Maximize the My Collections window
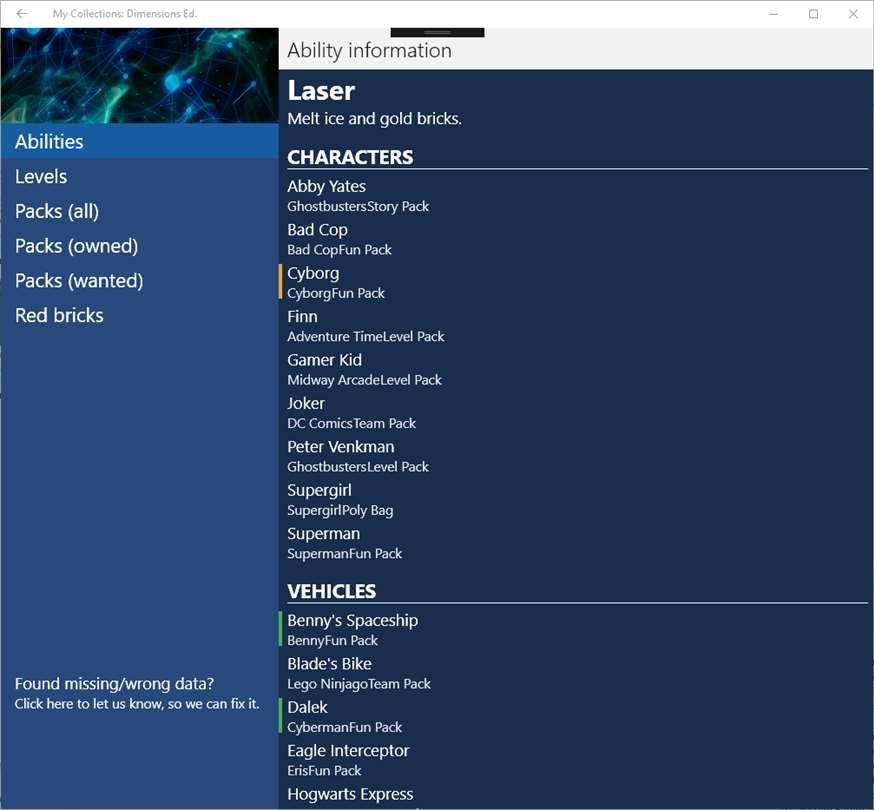Screen dimensions: 874x810 pyautogui.click(x=813, y=14)
